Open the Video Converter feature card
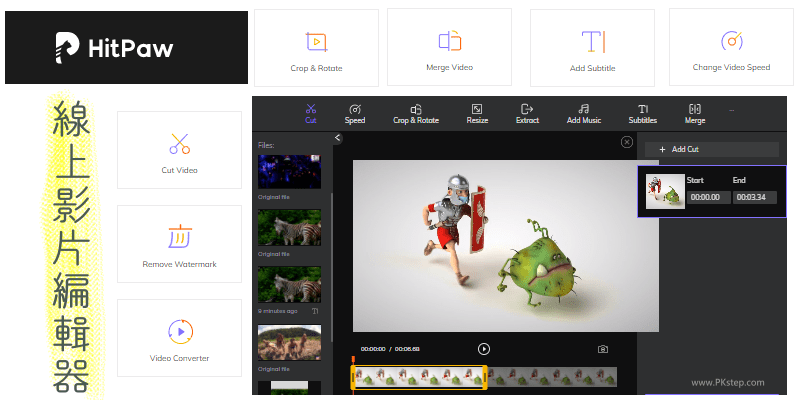The image size is (800, 400). pyautogui.click(x=180, y=338)
